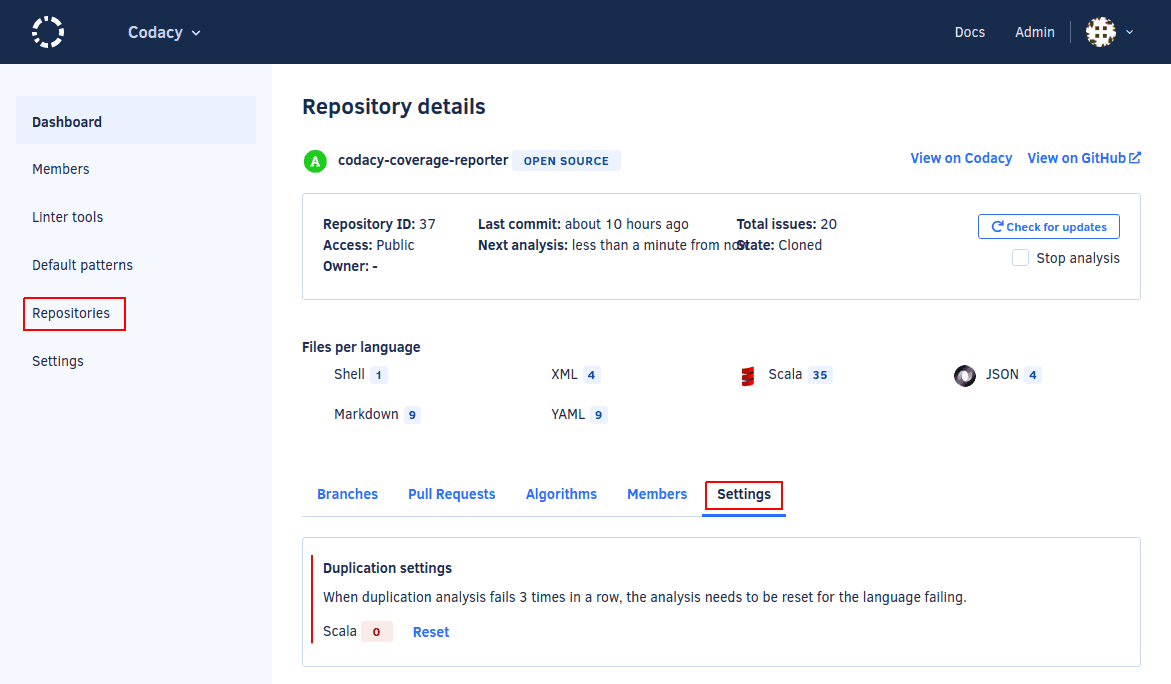The height and width of the screenshot is (684, 1171).
Task: Click the Docs link in the header
Action: (x=969, y=32)
